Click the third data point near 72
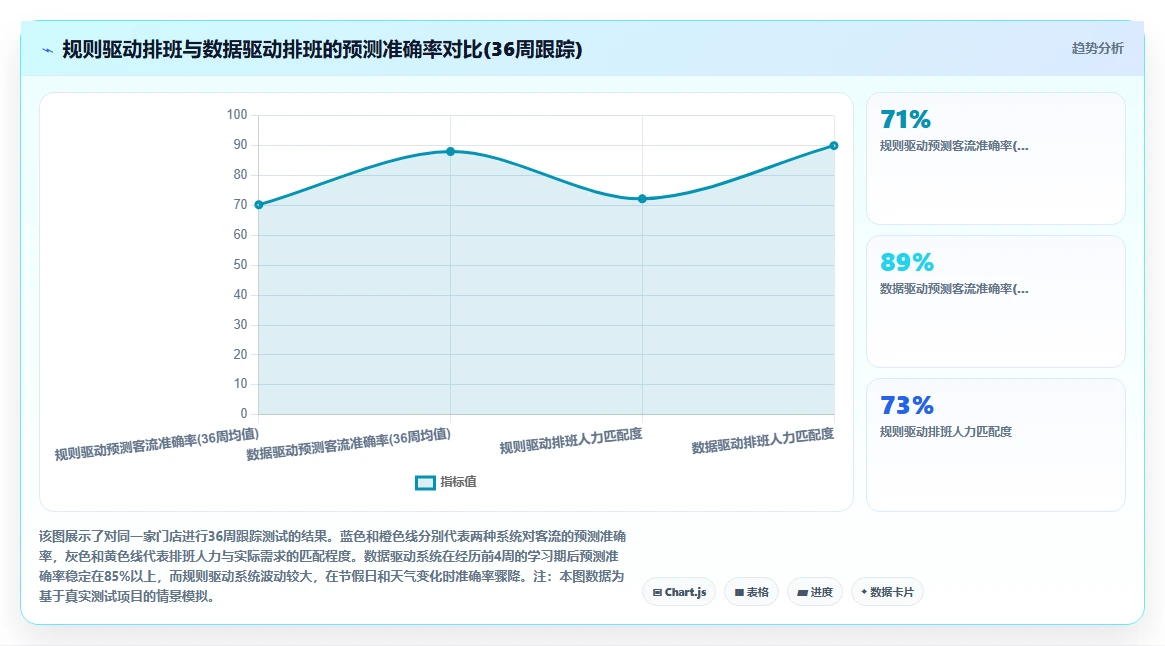 coord(643,198)
